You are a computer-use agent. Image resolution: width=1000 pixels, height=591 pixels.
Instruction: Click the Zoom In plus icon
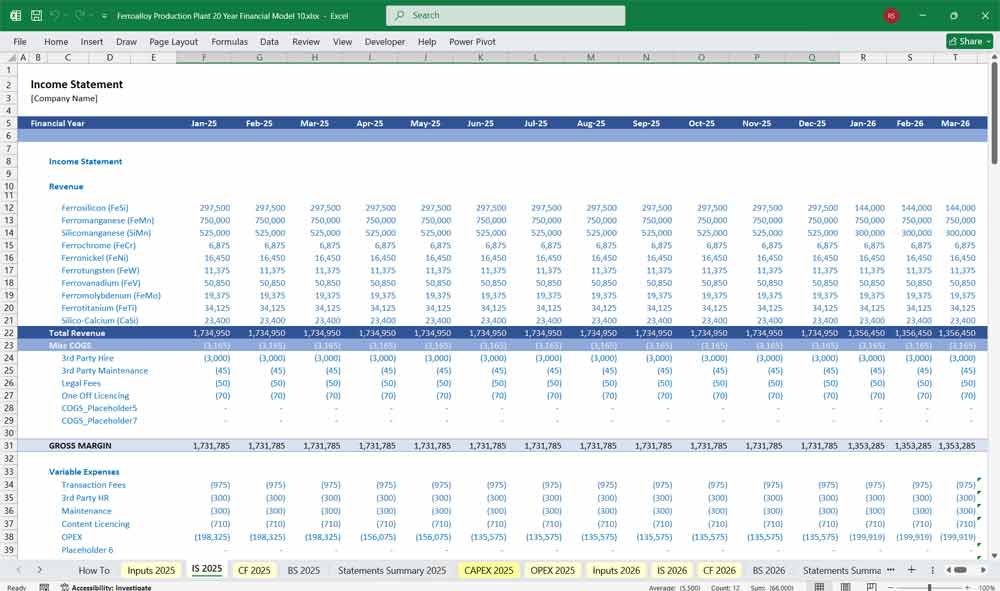(968, 587)
